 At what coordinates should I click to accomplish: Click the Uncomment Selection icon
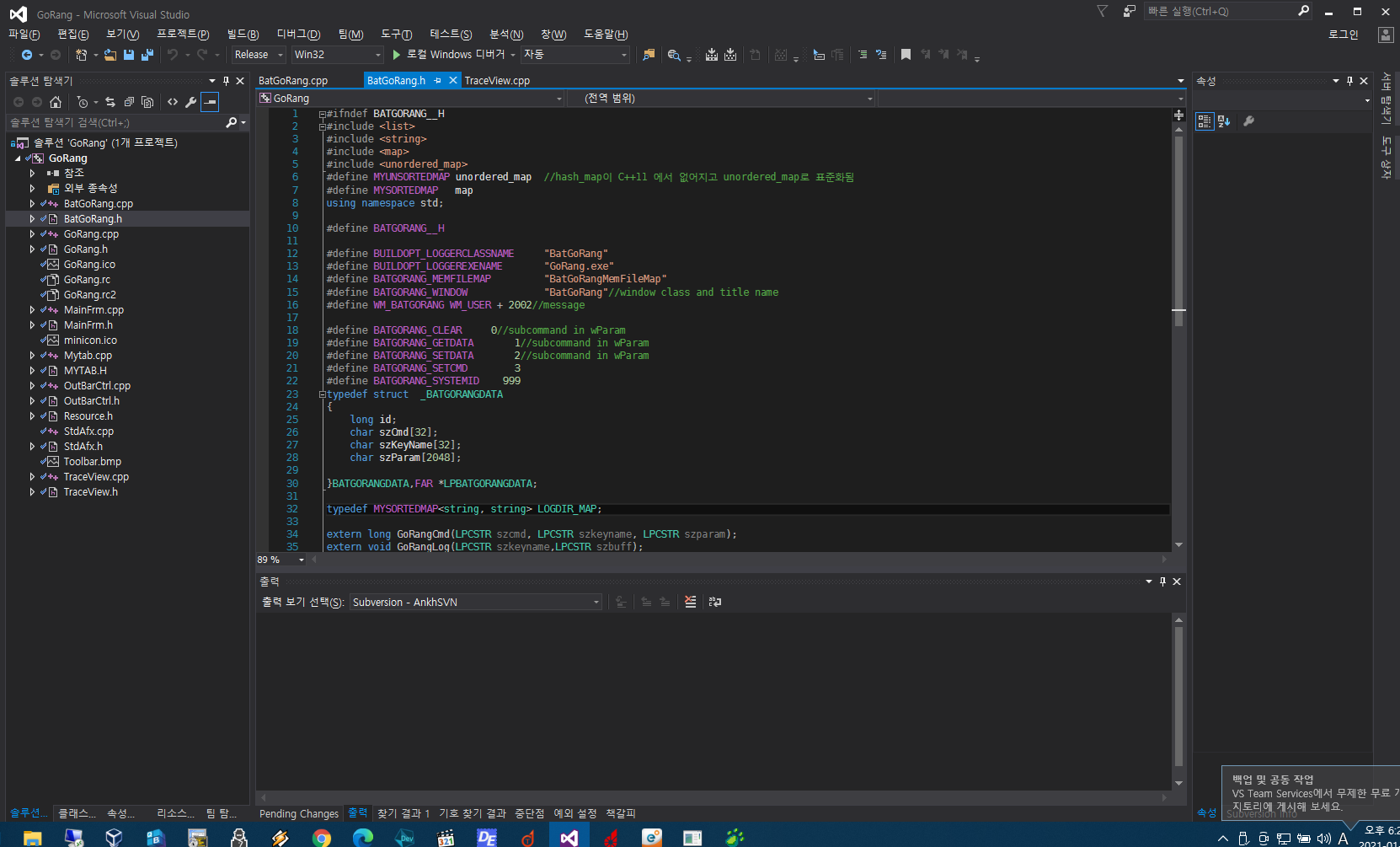tap(881, 55)
